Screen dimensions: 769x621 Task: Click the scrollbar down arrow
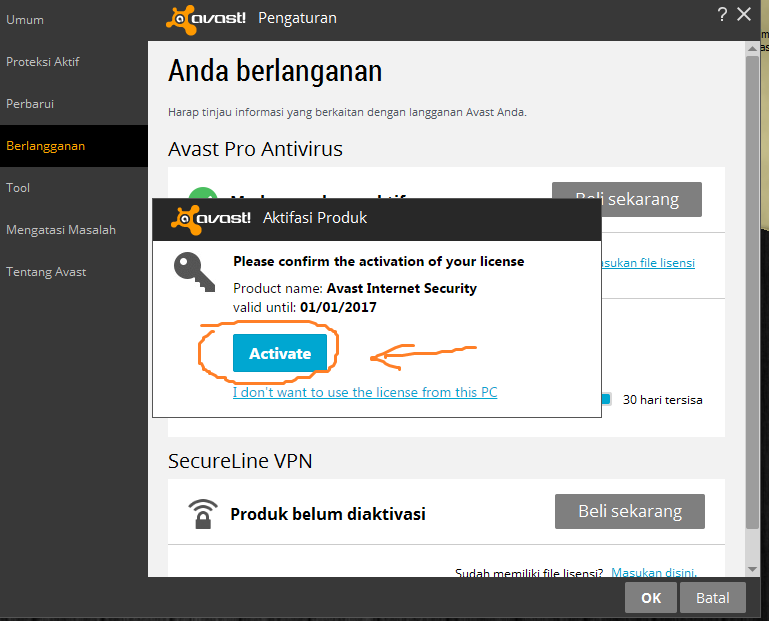[x=752, y=569]
